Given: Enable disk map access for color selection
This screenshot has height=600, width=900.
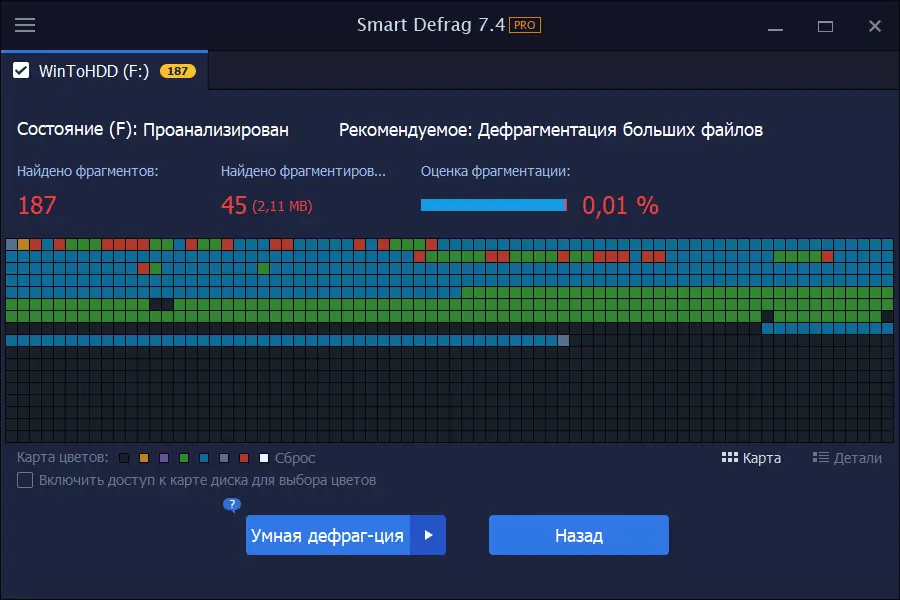Looking at the screenshot, I should click(x=25, y=480).
